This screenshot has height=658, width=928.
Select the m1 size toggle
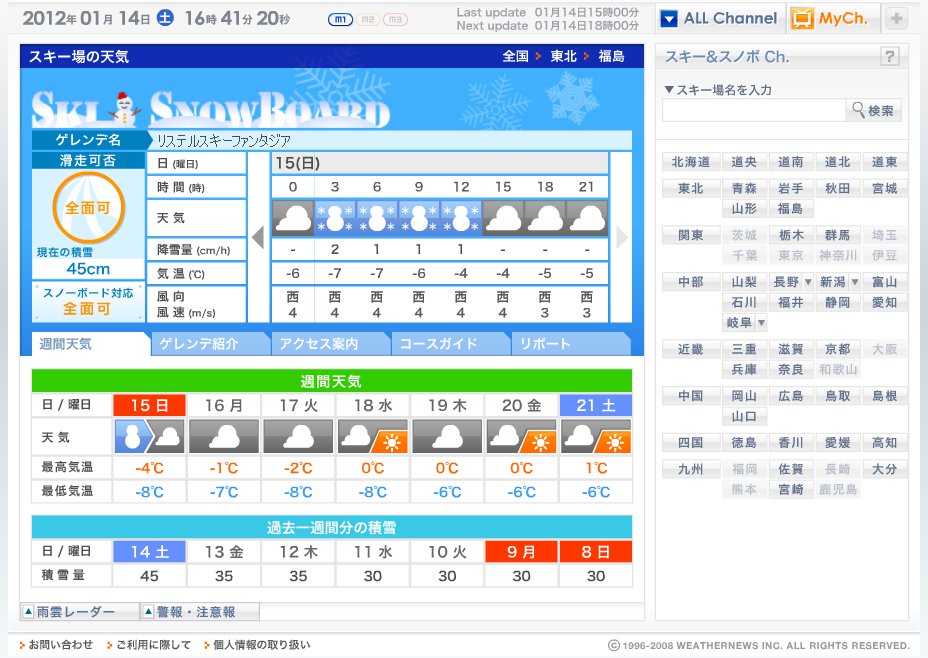pyautogui.click(x=340, y=20)
